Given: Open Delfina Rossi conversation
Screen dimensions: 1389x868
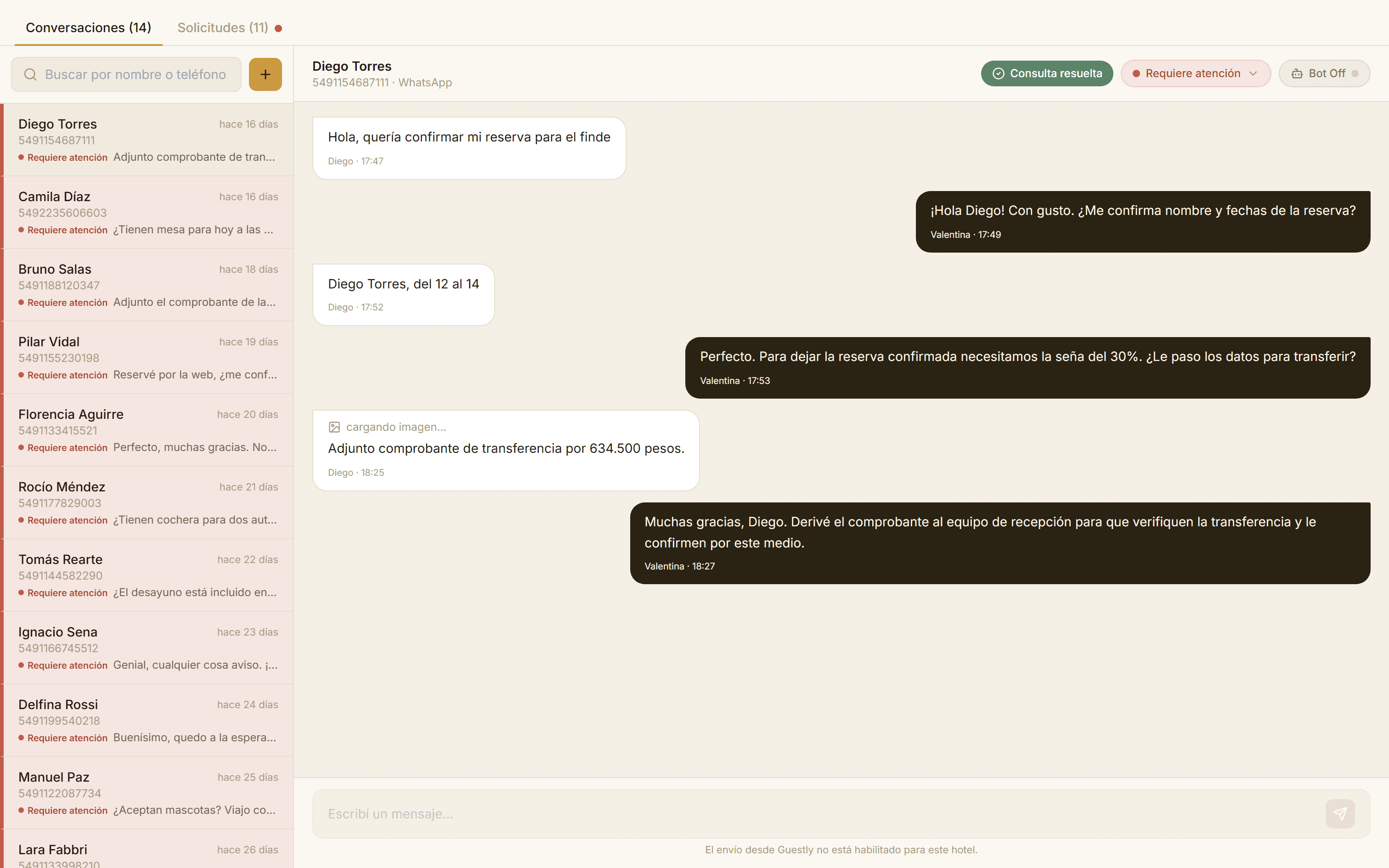Looking at the screenshot, I should 147,720.
